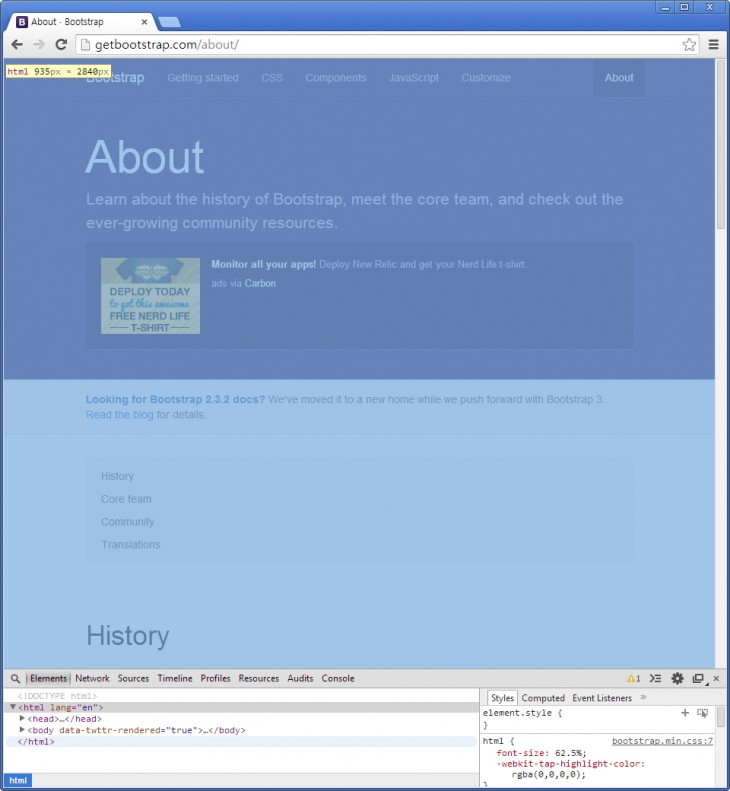730x791 pixels.
Task: Show more sidebar tabs with the double chevron
Action: pyautogui.click(x=643, y=697)
